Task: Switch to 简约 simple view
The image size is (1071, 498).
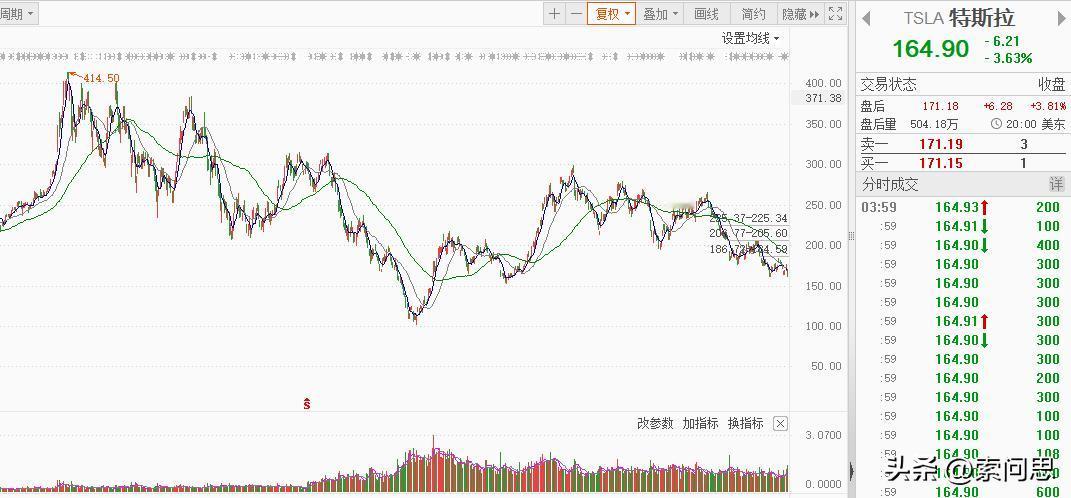Action: (753, 14)
